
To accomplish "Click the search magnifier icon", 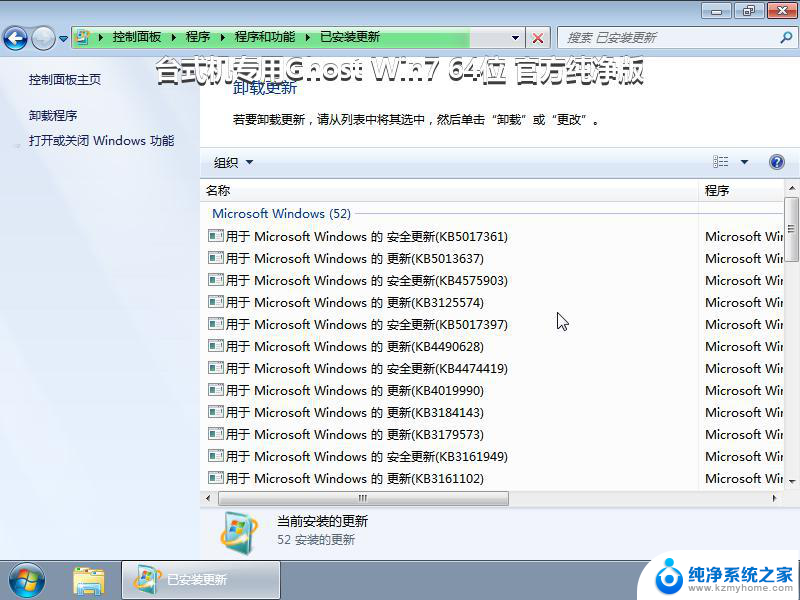I will (x=786, y=37).
